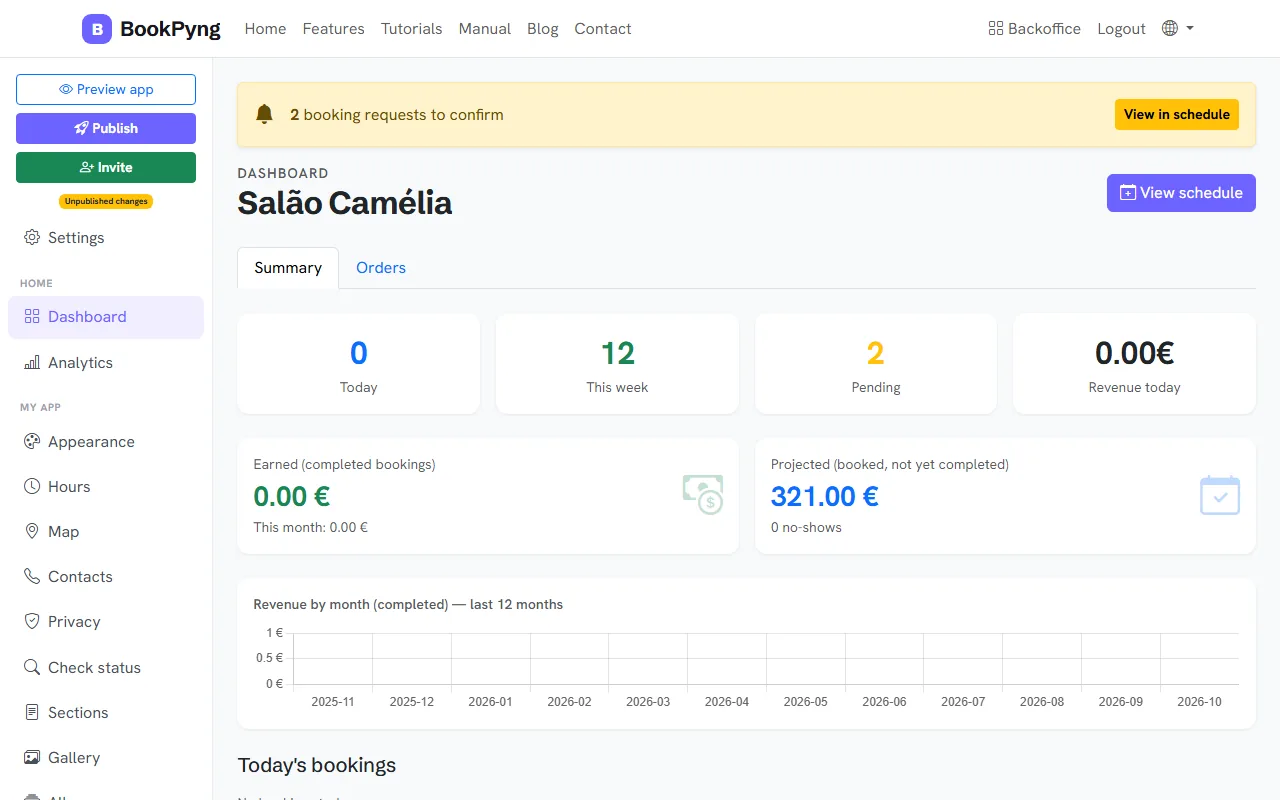Image resolution: width=1280 pixels, height=800 pixels.
Task: Open Hours label in the sidebar
Action: click(69, 487)
